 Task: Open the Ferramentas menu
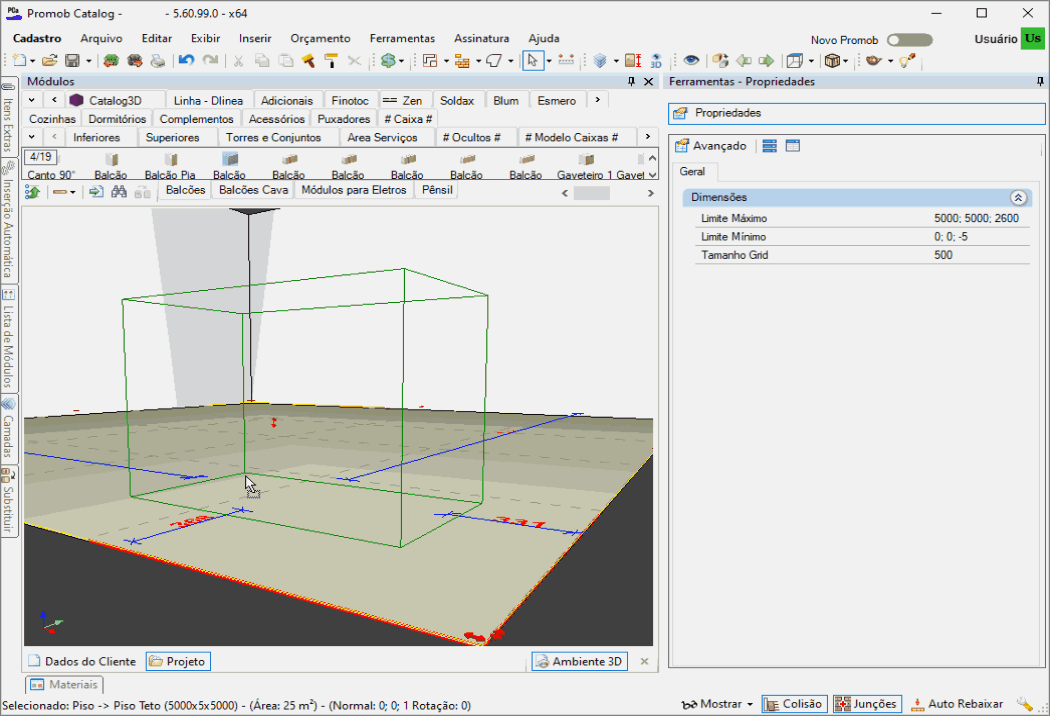tap(402, 39)
